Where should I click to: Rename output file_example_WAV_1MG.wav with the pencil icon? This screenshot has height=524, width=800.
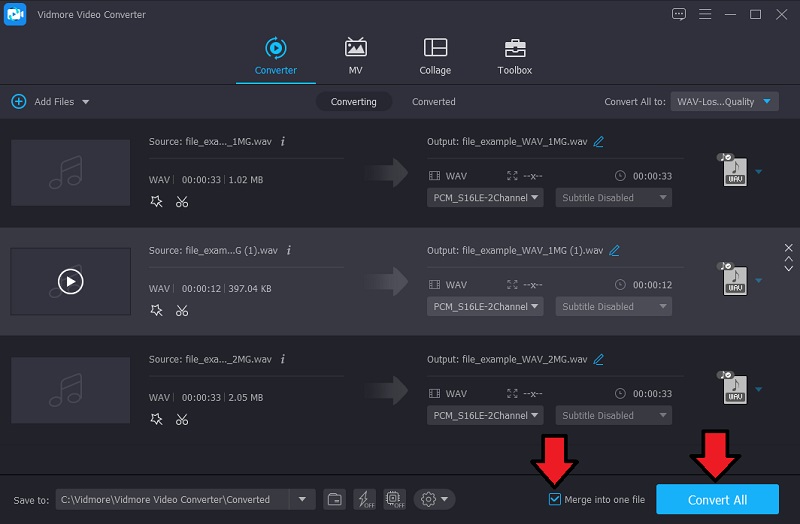[599, 142]
